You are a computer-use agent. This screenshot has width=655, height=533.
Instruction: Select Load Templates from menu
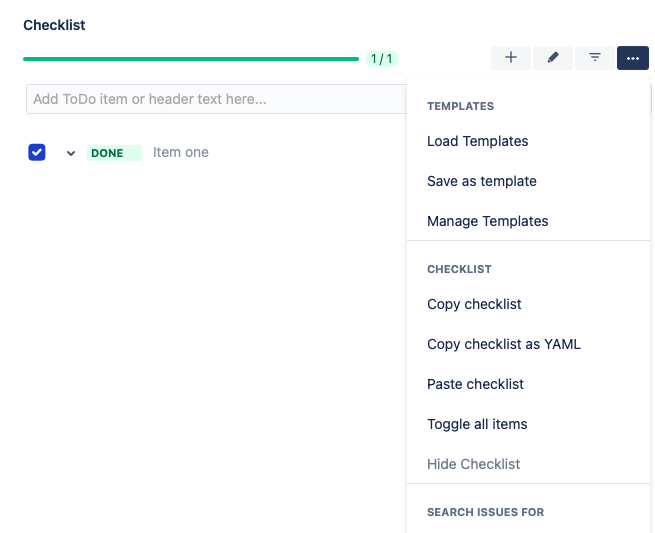(x=477, y=141)
